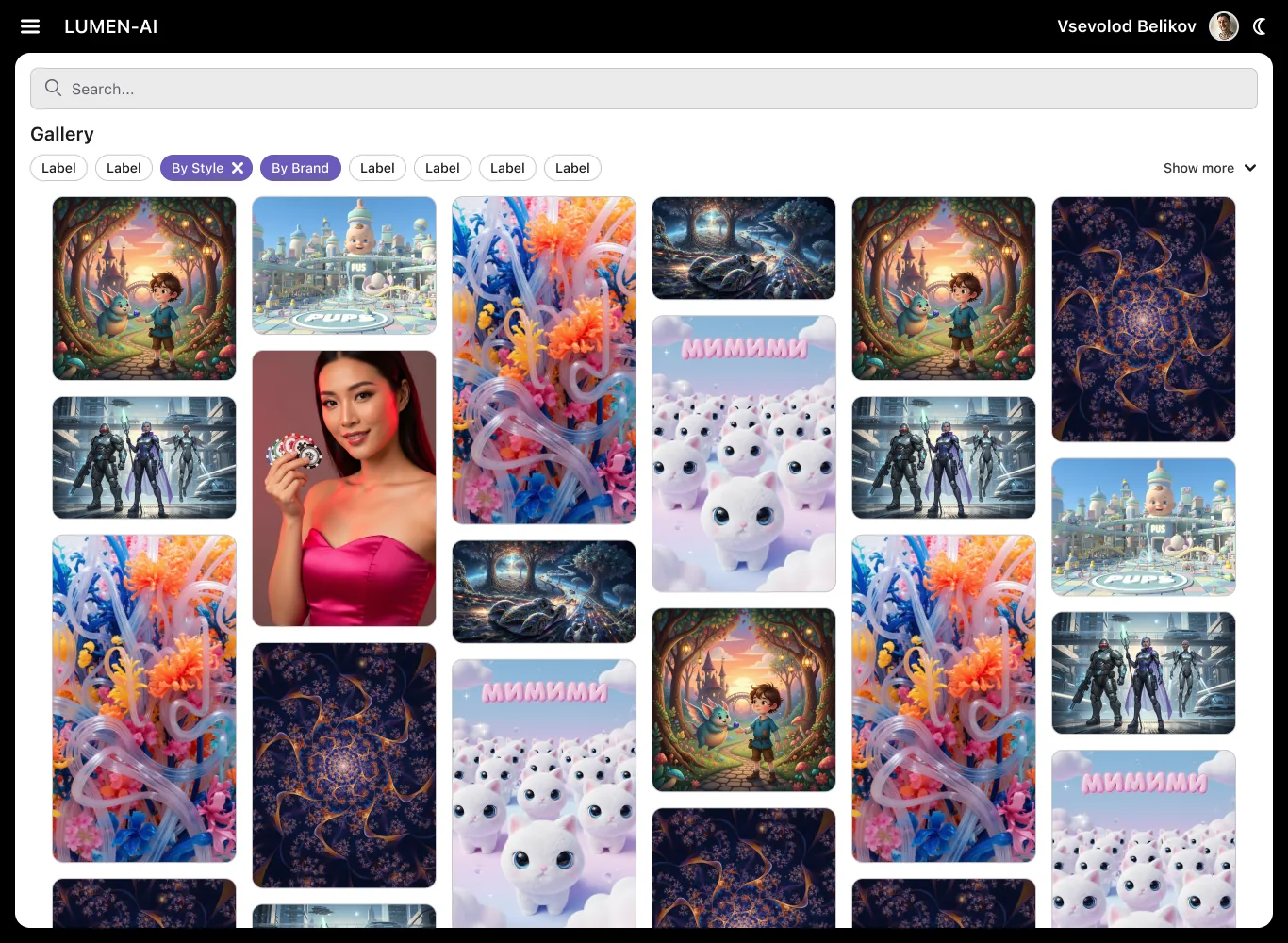The width and height of the screenshot is (1288, 943).
Task: Open the hamburger navigation menu
Action: pos(30,26)
